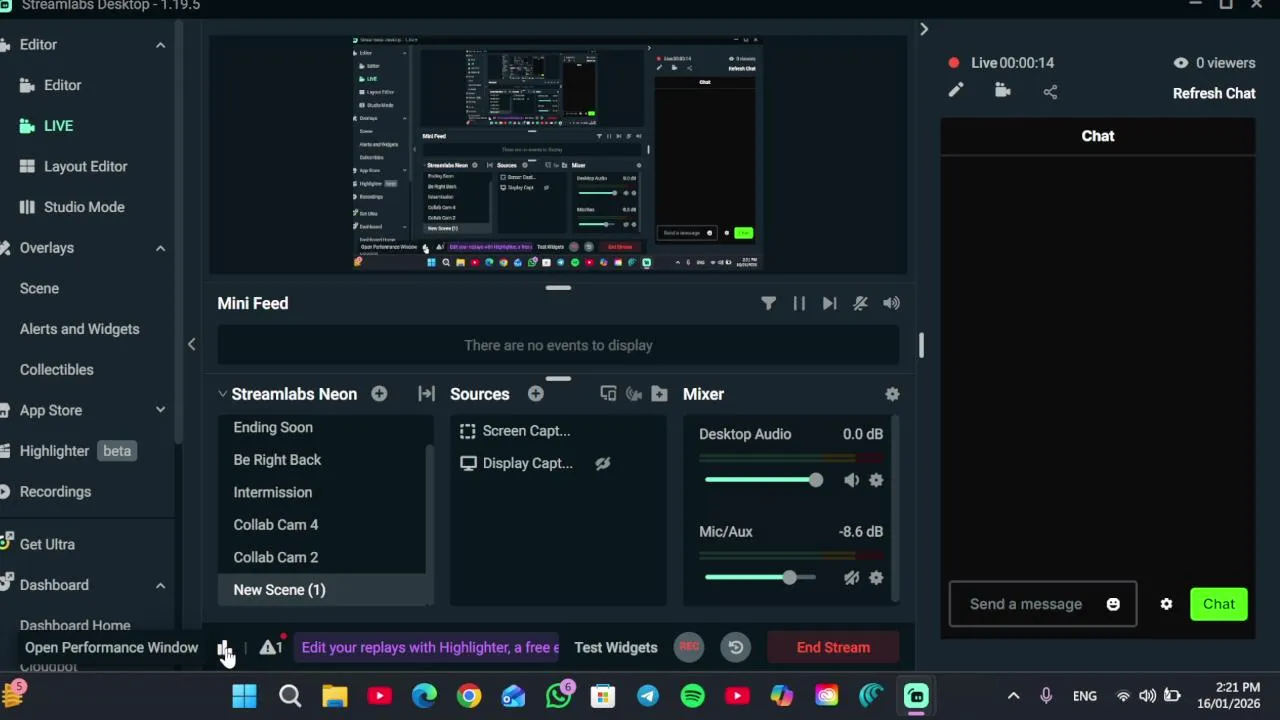
Task: Unmute the Mic/Aux channel
Action: (851, 578)
